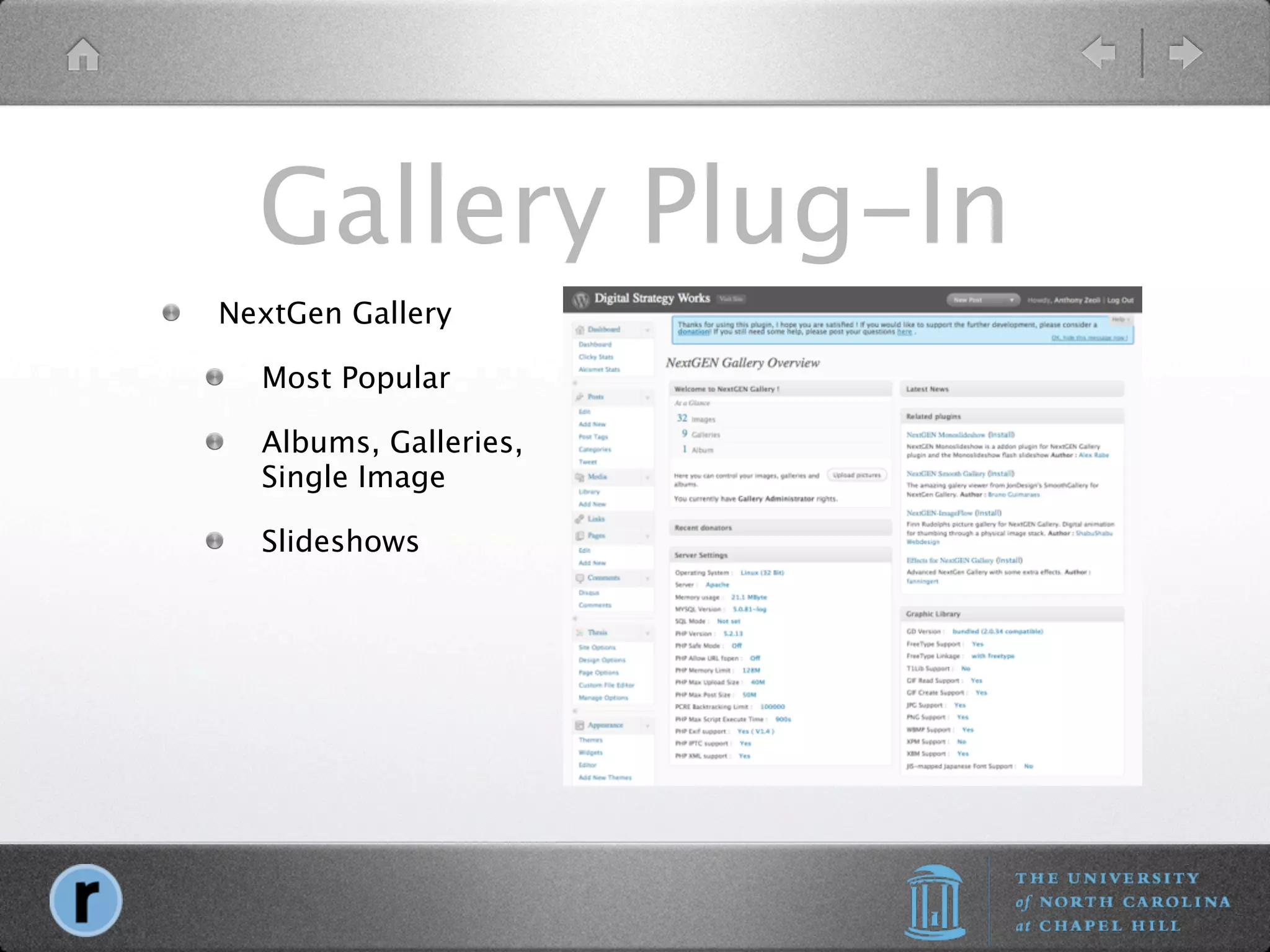Open Custom File Editor under Thesis

(x=606, y=685)
